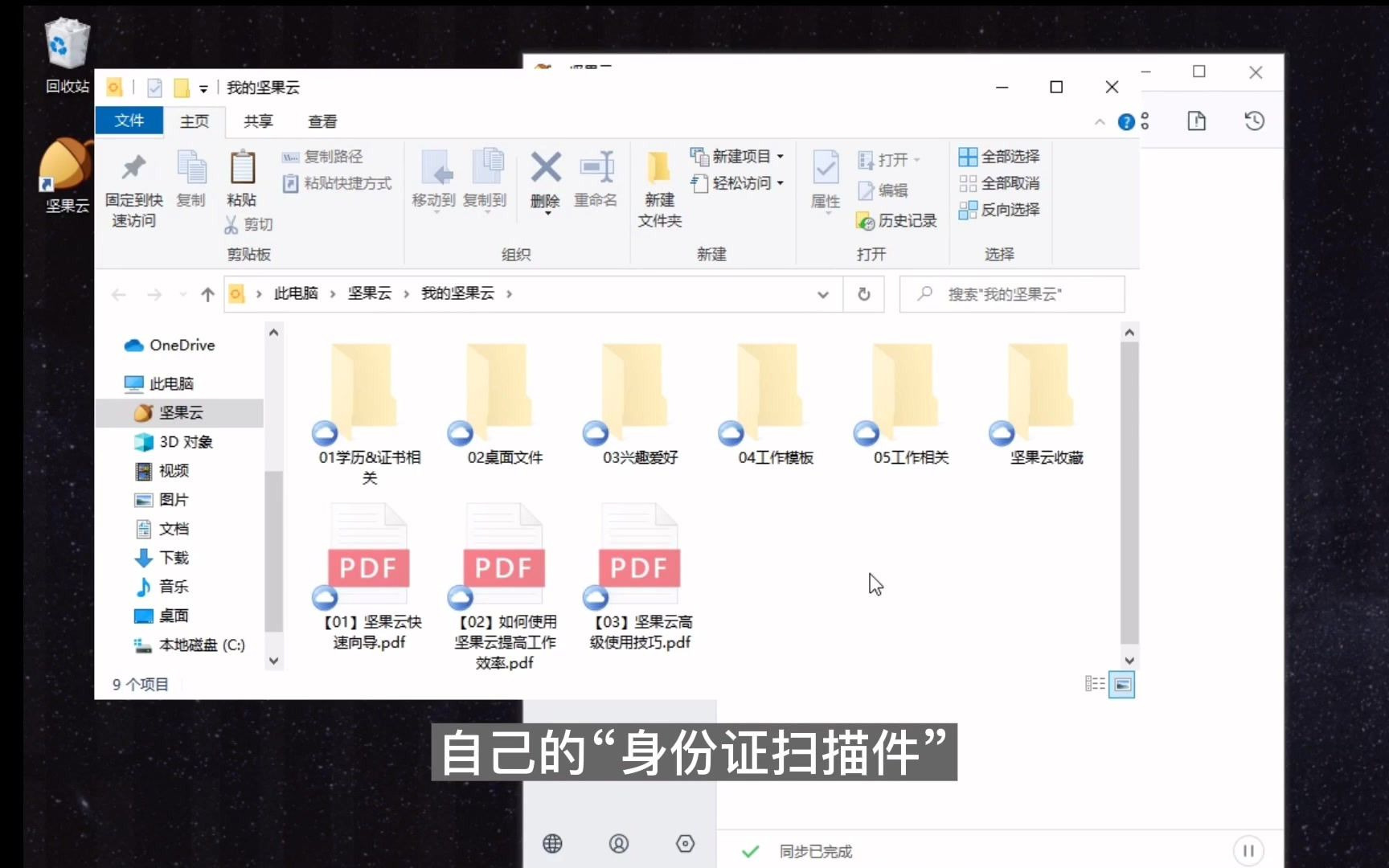
Task: Click the Cut scissors option
Action: point(248,224)
